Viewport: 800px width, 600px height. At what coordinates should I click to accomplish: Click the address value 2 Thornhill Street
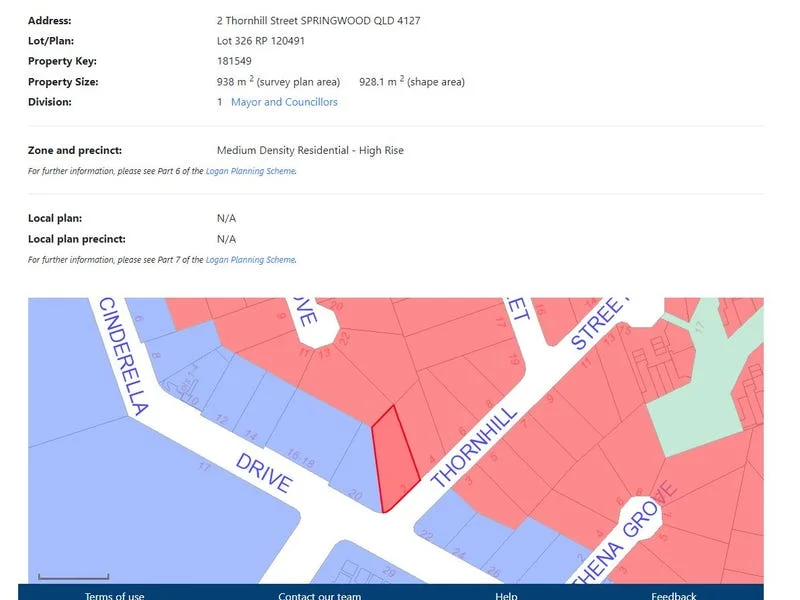(318, 20)
